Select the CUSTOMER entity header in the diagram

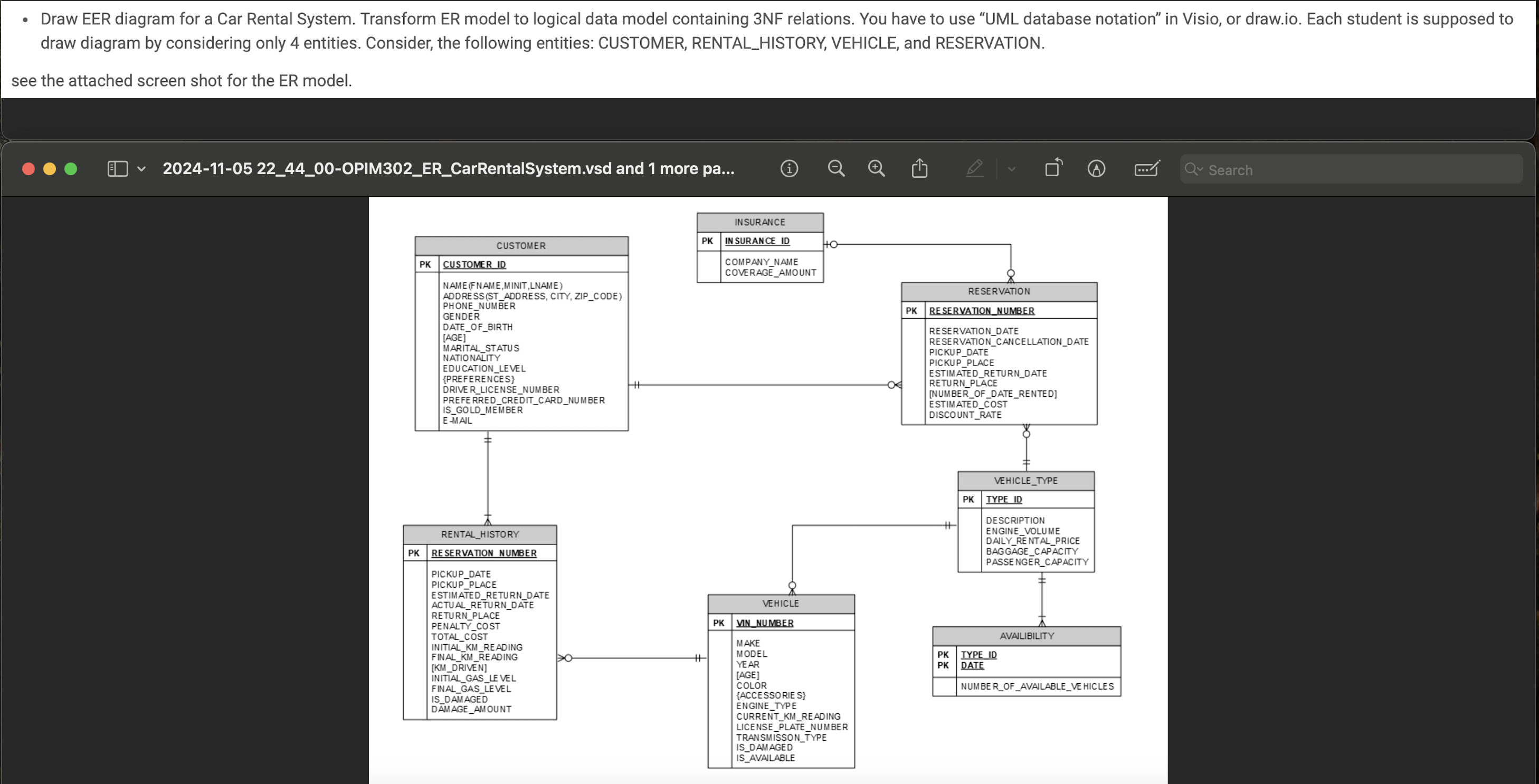[x=521, y=245]
